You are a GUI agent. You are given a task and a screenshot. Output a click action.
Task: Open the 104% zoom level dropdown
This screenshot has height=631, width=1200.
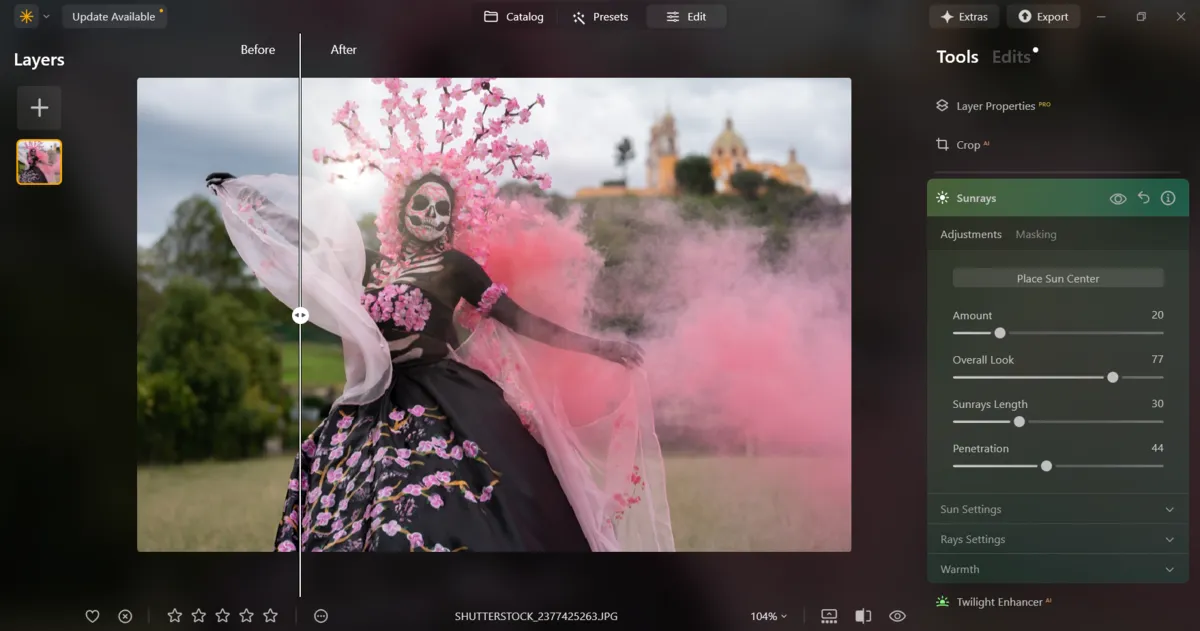click(x=768, y=616)
